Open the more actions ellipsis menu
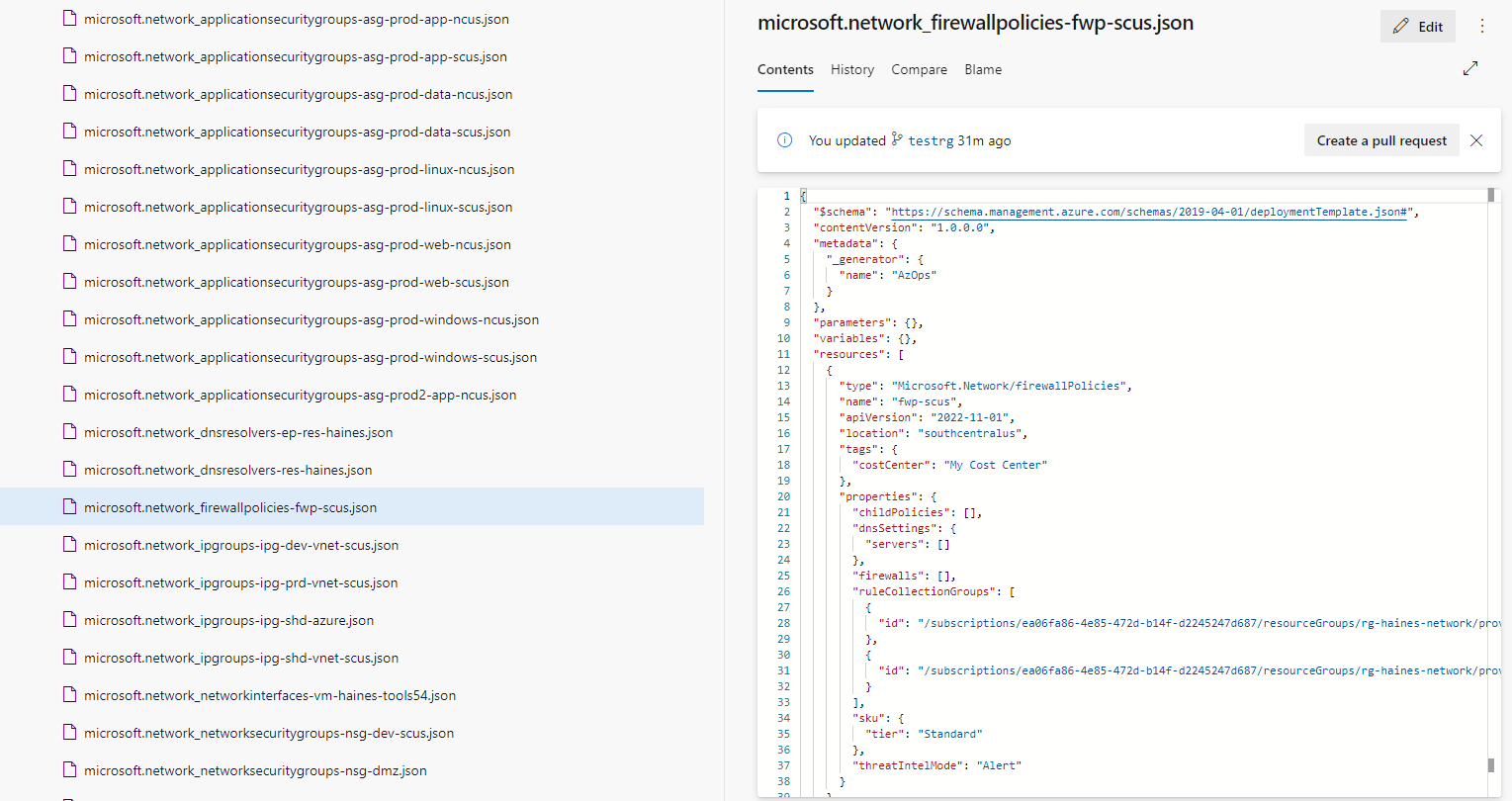Image resolution: width=1512 pixels, height=801 pixels. point(1482,26)
